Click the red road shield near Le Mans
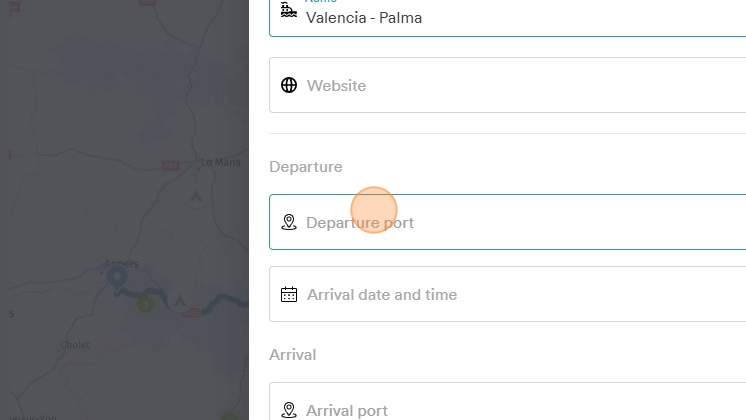 (x=170, y=165)
